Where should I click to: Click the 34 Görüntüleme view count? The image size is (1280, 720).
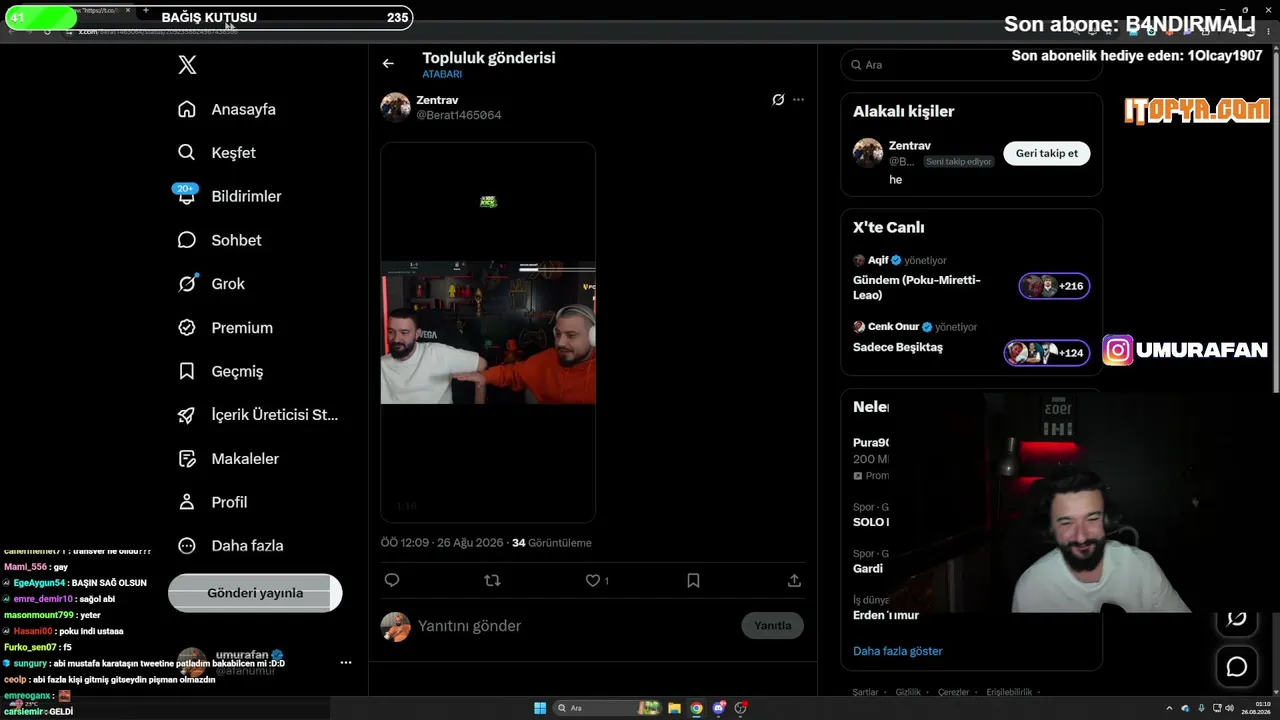552,543
